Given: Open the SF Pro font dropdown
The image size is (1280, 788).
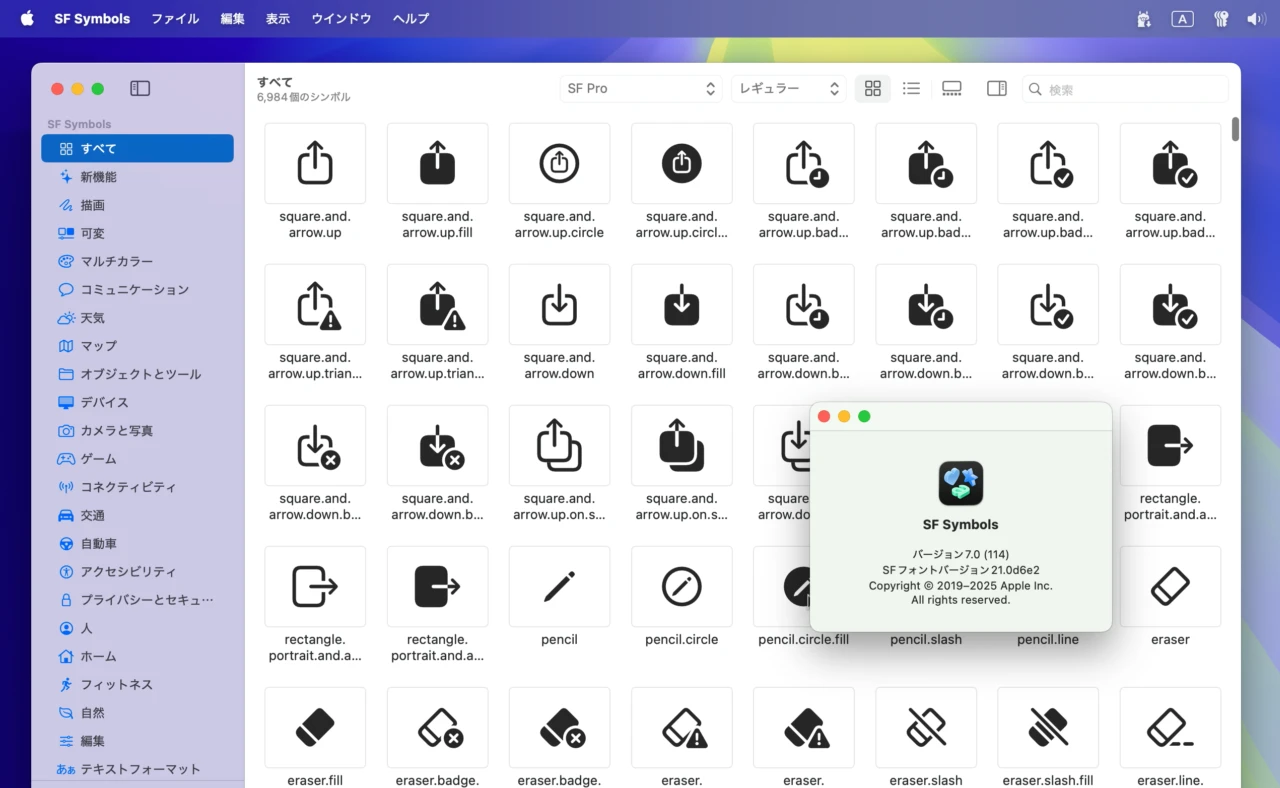Looking at the screenshot, I should click(x=640, y=89).
